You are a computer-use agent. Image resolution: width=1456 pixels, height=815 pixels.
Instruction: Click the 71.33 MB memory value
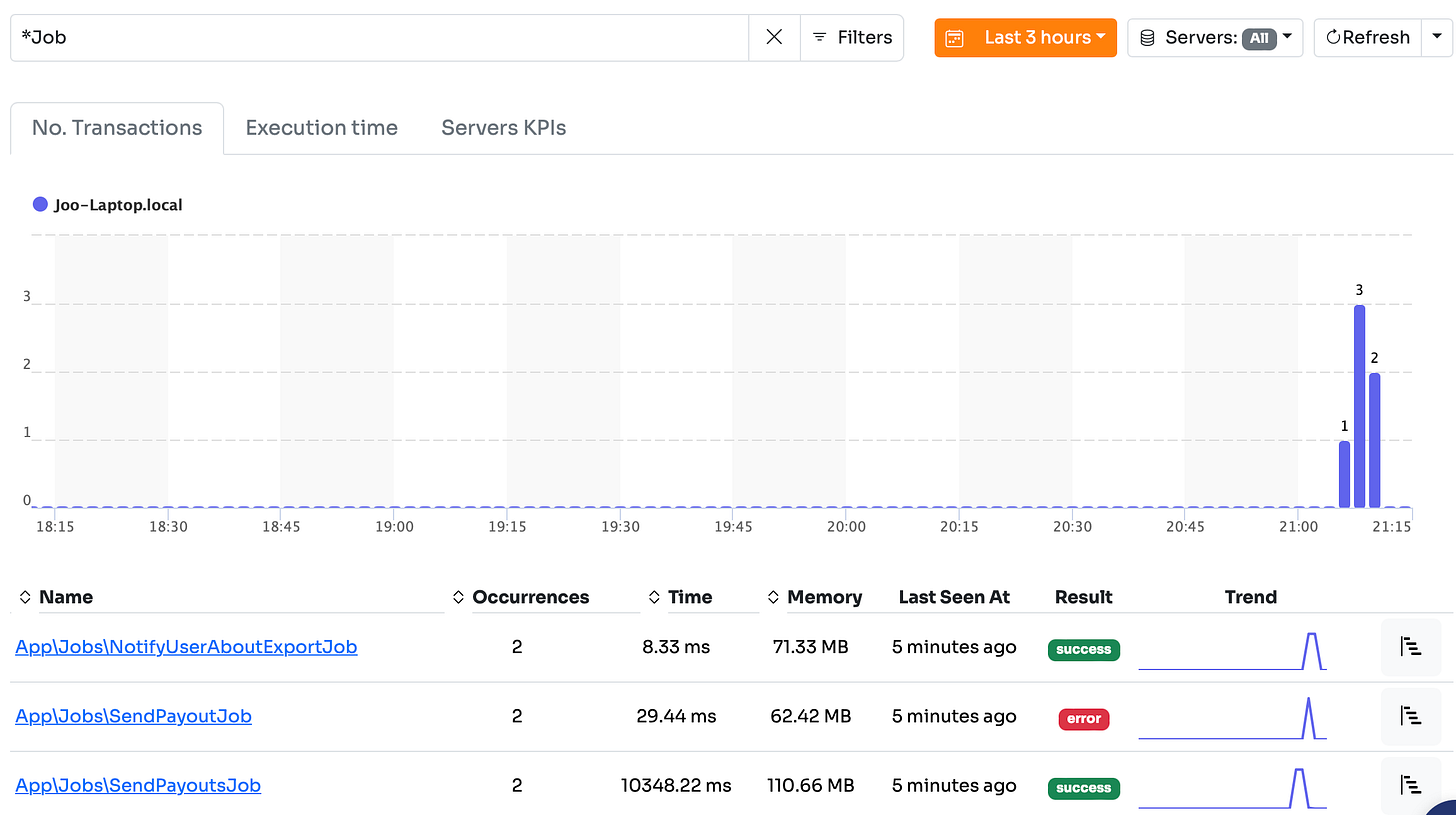pyautogui.click(x=810, y=647)
